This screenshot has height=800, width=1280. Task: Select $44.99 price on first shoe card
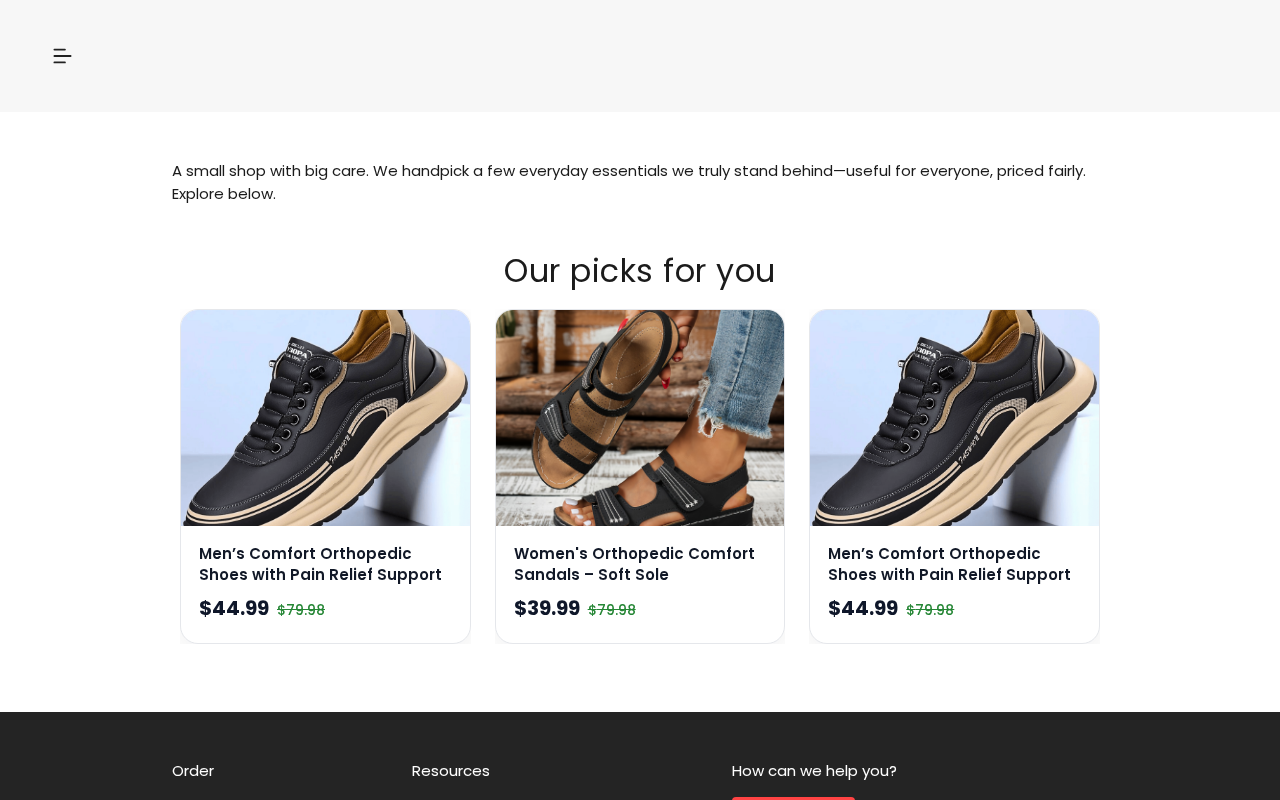(234, 608)
